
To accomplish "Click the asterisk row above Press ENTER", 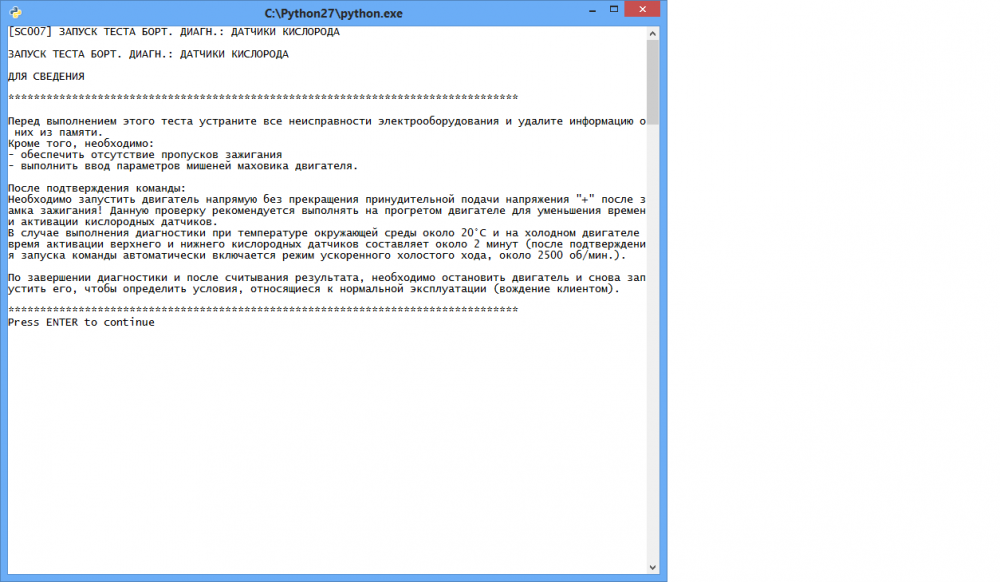I will (263, 310).
